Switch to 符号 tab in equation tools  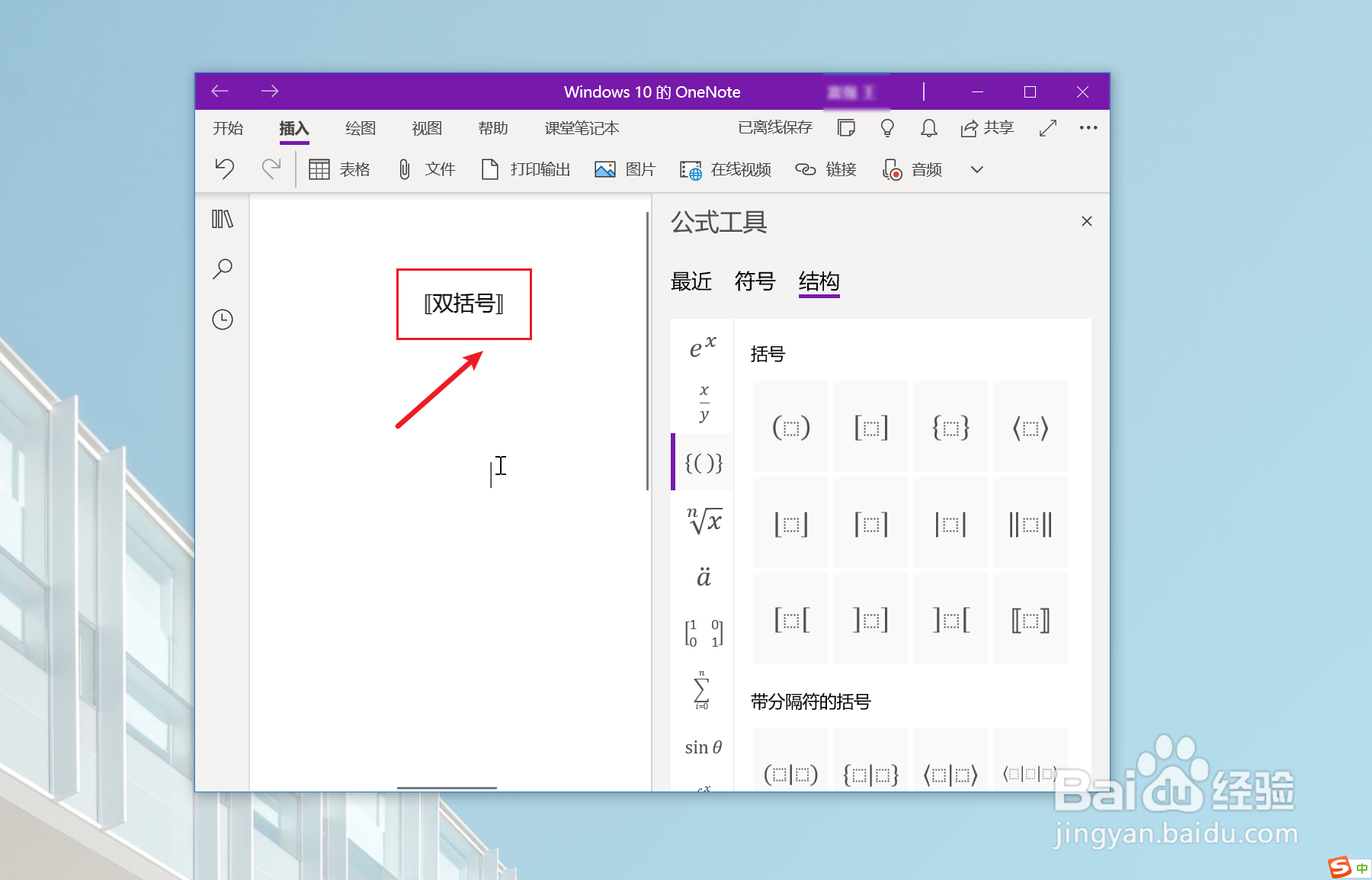pyautogui.click(x=755, y=281)
